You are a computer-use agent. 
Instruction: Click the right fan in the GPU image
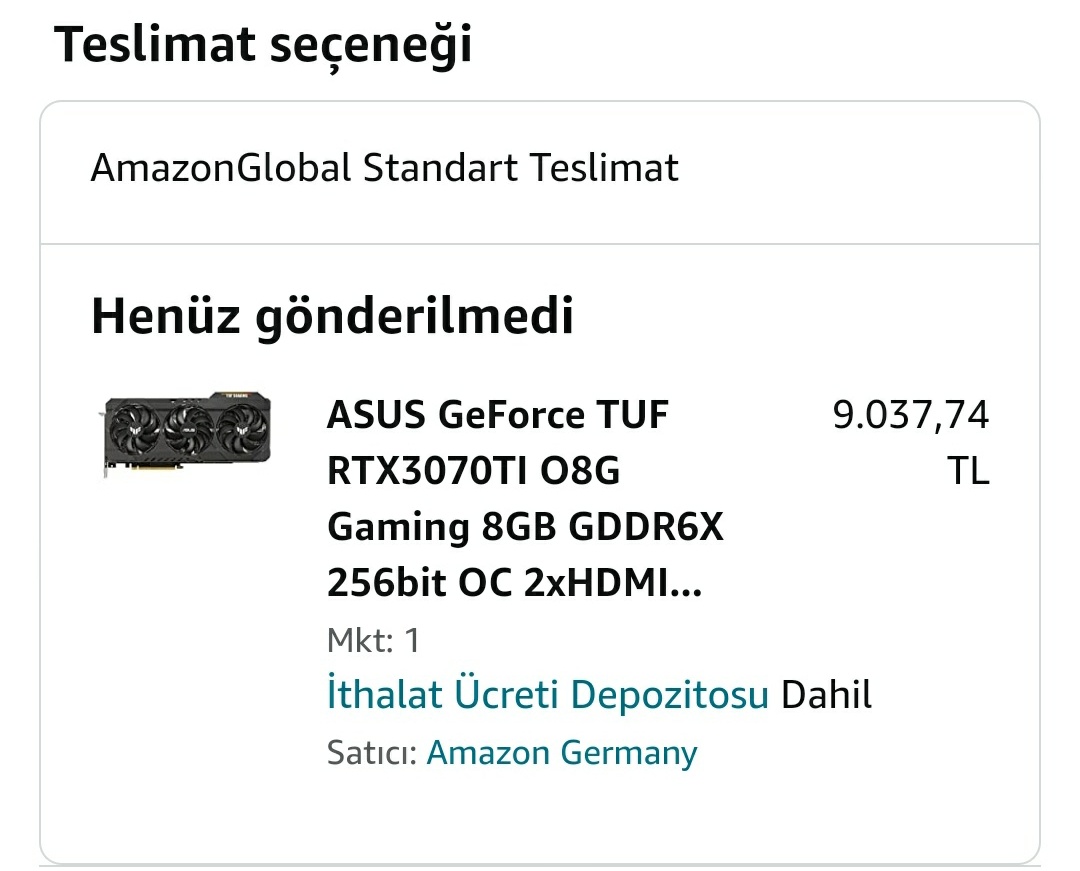tap(242, 426)
